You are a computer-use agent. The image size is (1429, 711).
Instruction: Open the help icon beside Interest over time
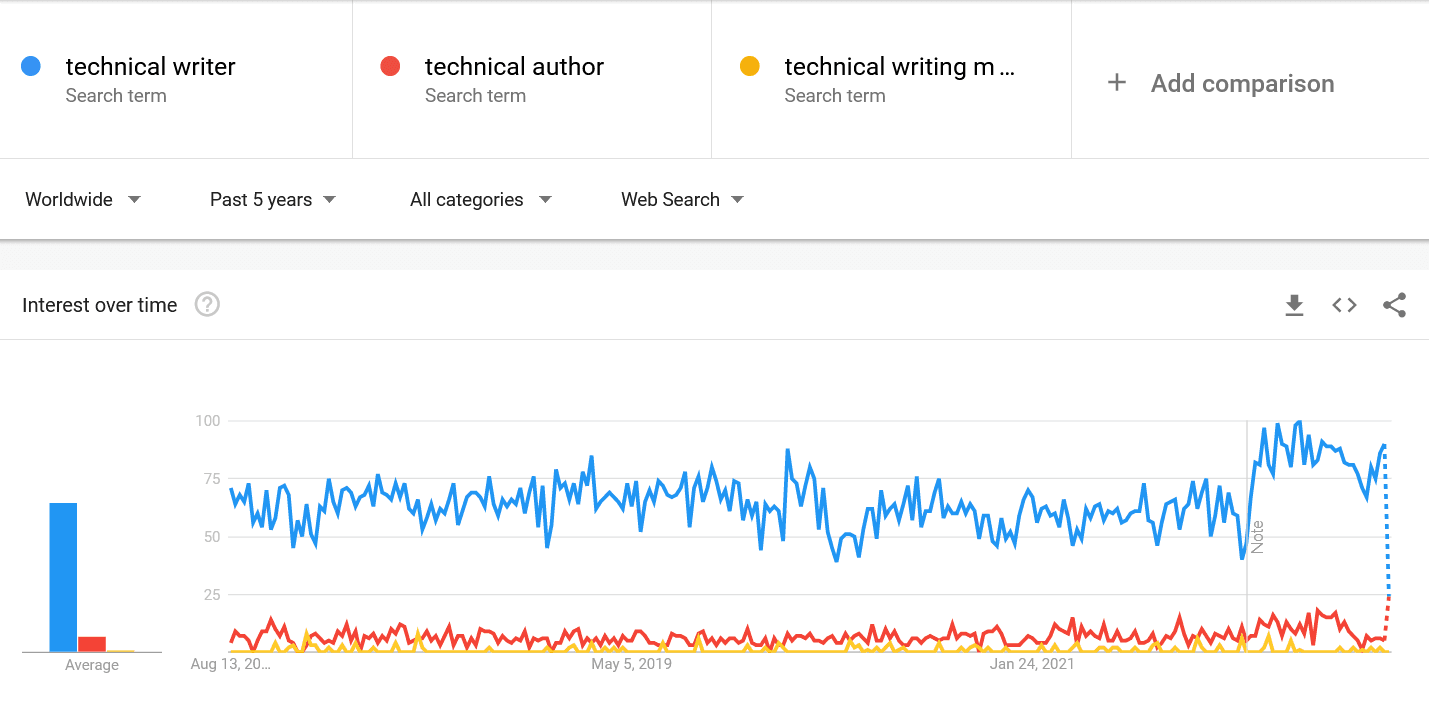pos(207,305)
